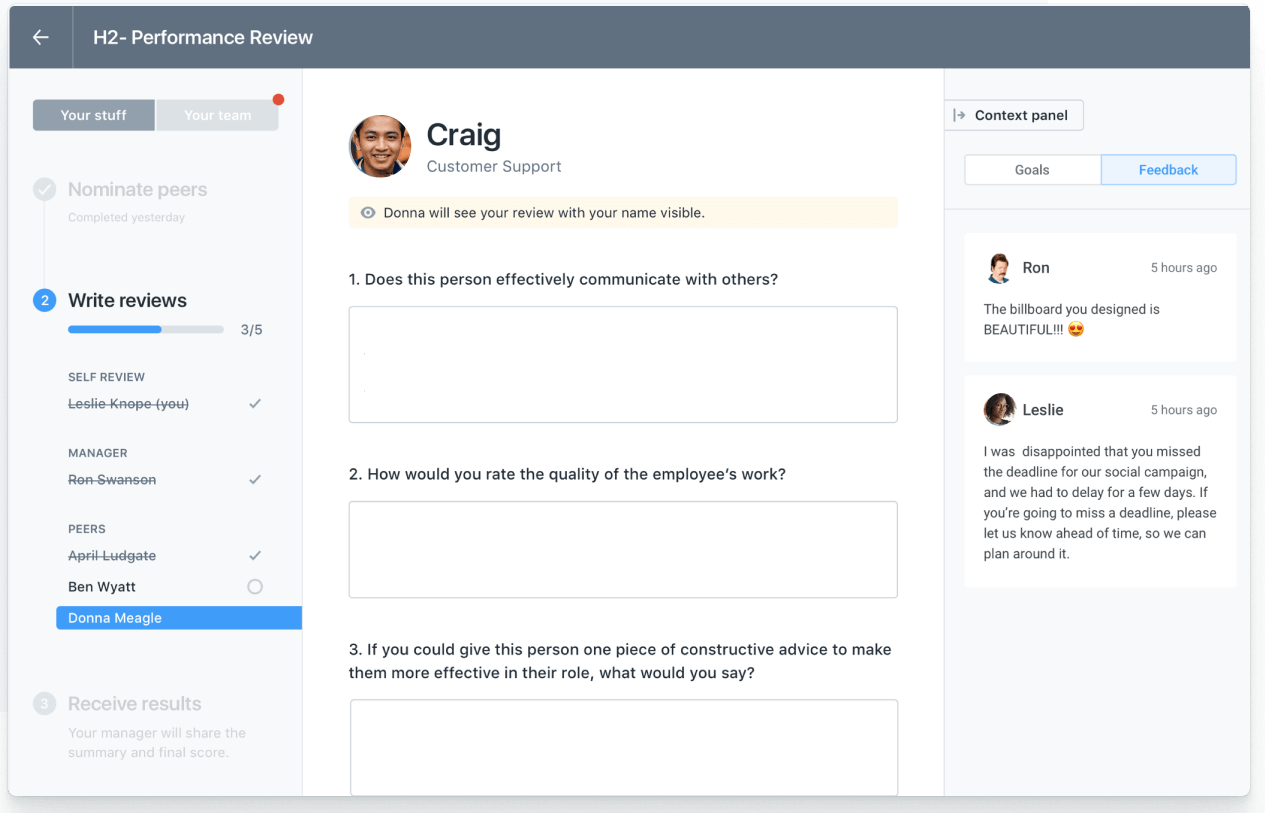Image resolution: width=1265 pixels, height=813 pixels.
Task: Open the Goals tab
Action: coord(1032,170)
